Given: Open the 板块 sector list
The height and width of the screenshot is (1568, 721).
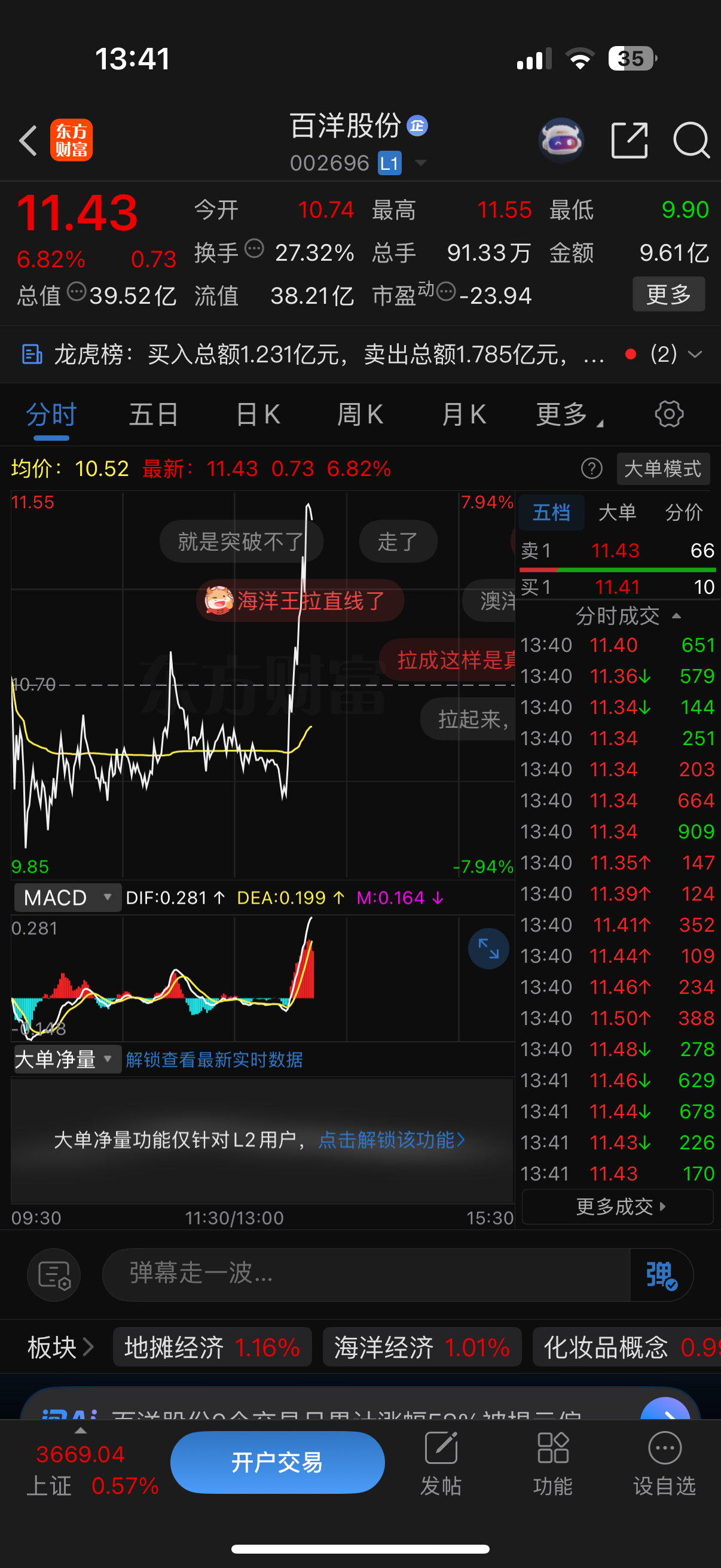Looking at the screenshot, I should pos(60,1347).
